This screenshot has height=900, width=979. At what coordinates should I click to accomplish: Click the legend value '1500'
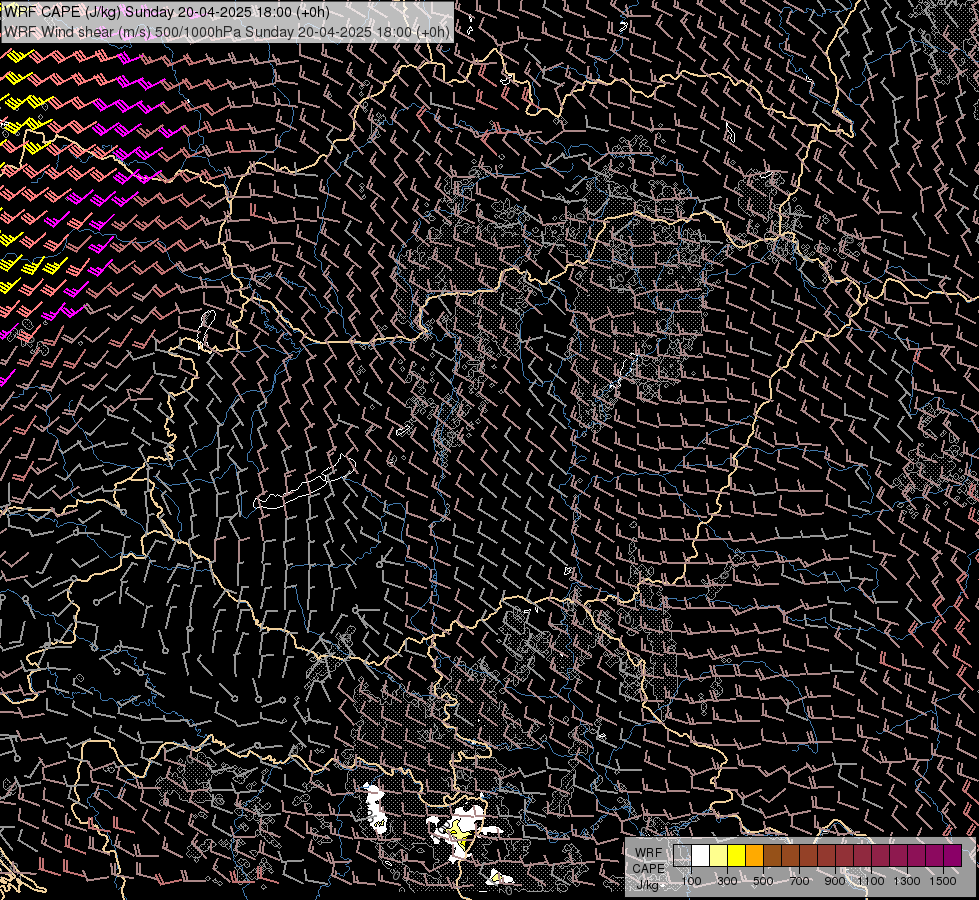943,881
